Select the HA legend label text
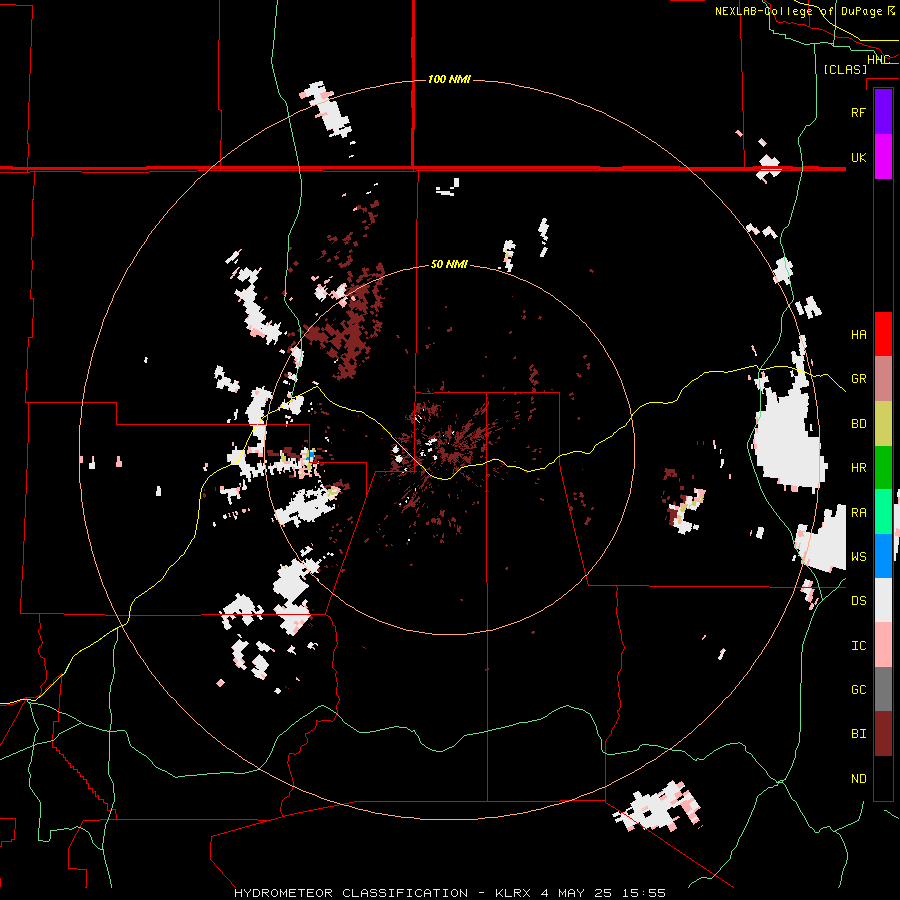This screenshot has height=900, width=900. pos(858,334)
